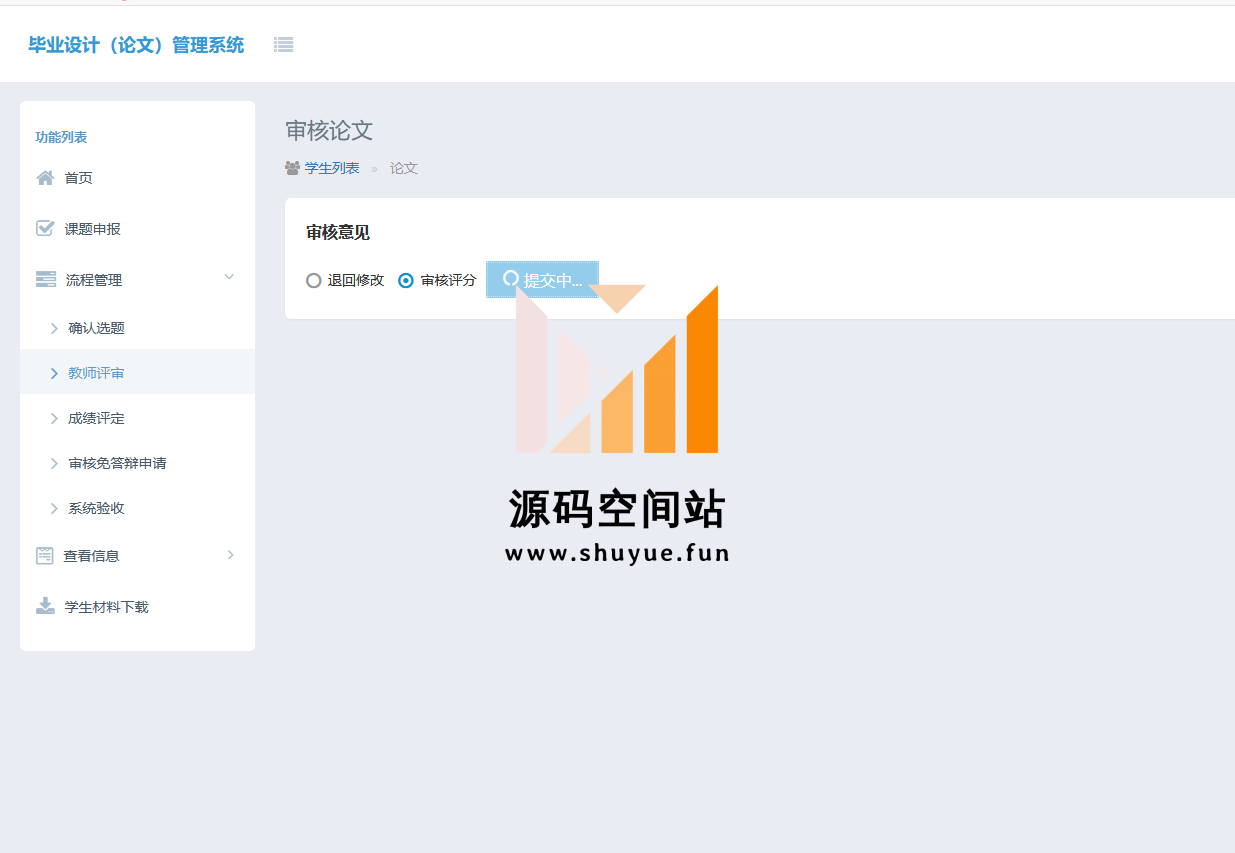1235x853 pixels.
Task: Select the 退回修改 radio button
Action: [x=314, y=281]
